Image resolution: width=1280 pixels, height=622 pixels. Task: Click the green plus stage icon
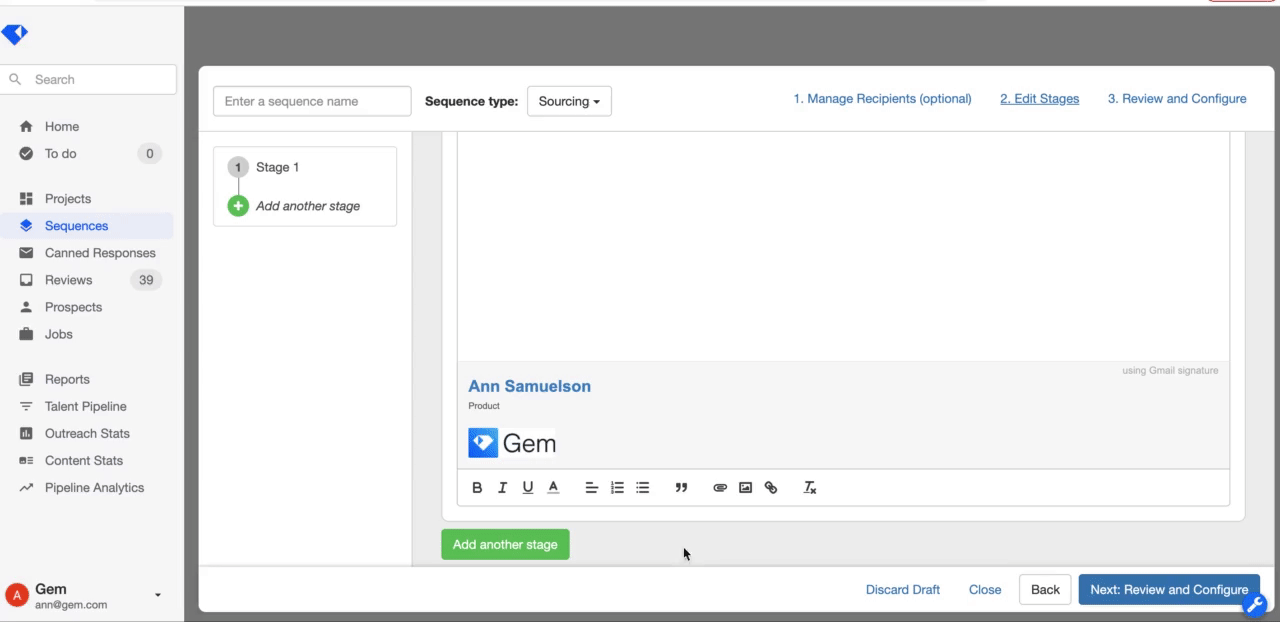click(238, 206)
